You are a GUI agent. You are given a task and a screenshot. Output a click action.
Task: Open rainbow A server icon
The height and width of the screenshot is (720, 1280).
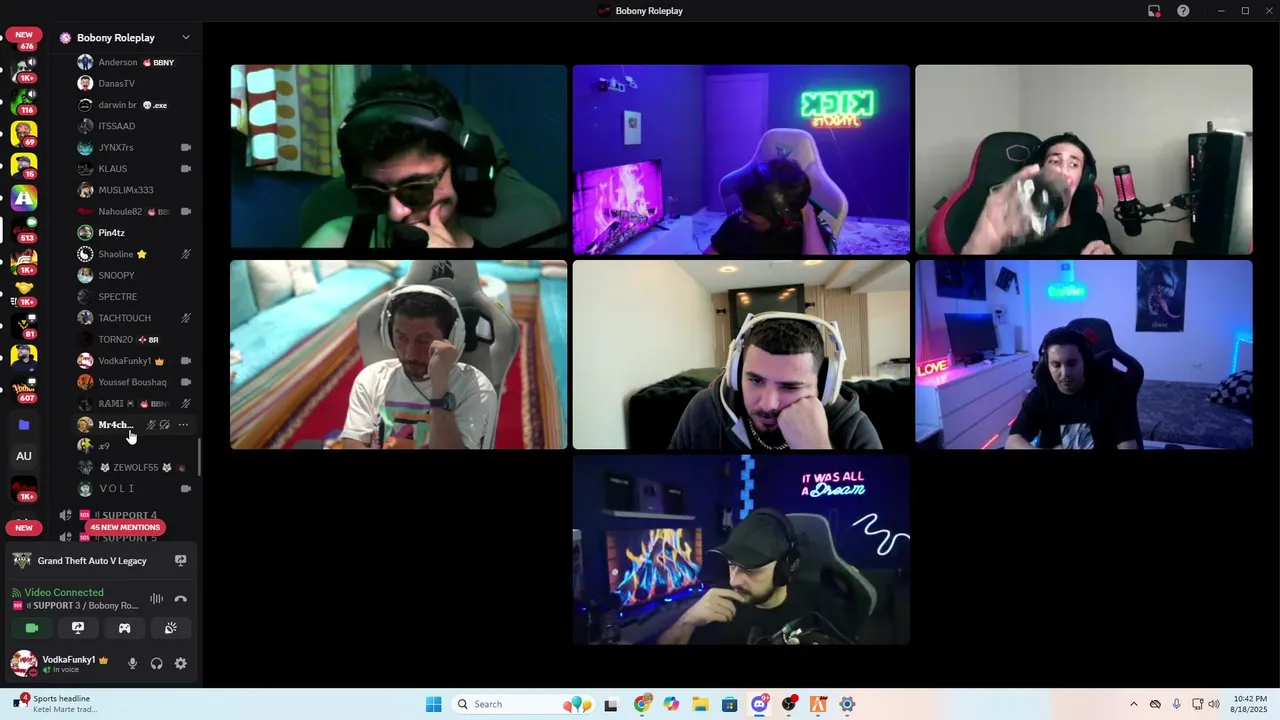click(x=24, y=198)
